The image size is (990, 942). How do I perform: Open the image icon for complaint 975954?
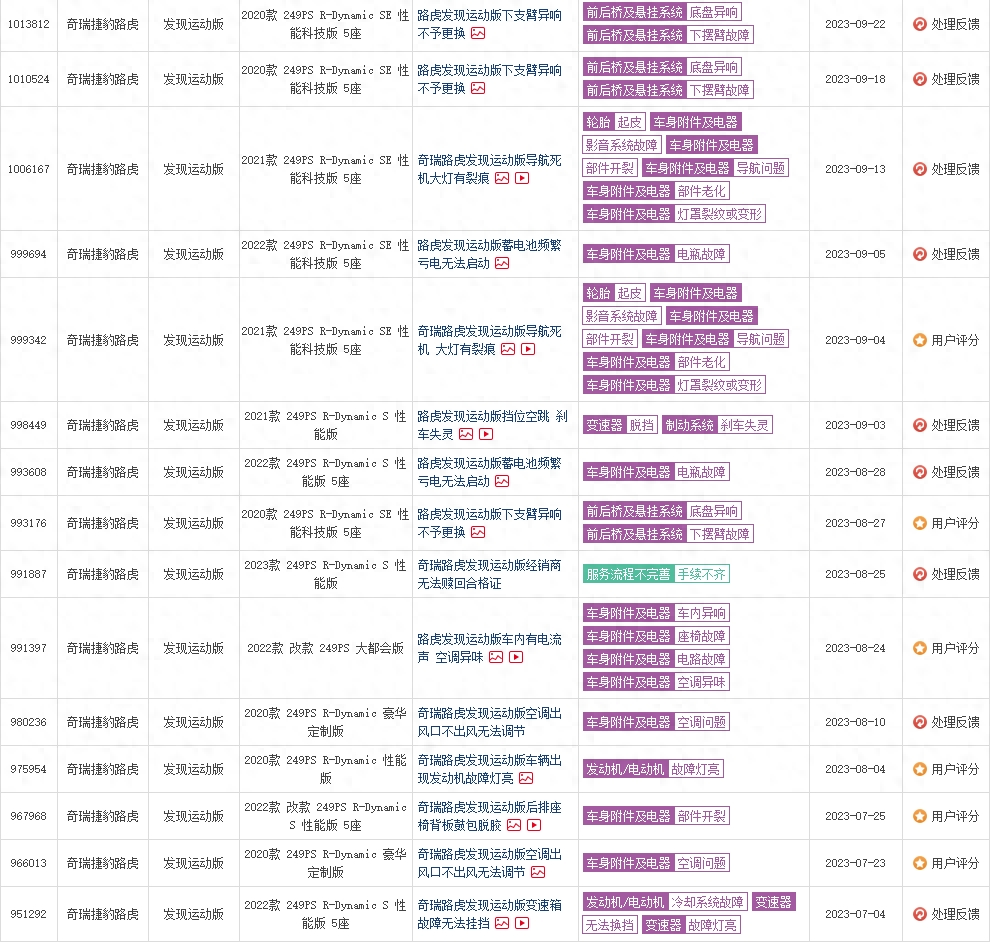pos(526,778)
